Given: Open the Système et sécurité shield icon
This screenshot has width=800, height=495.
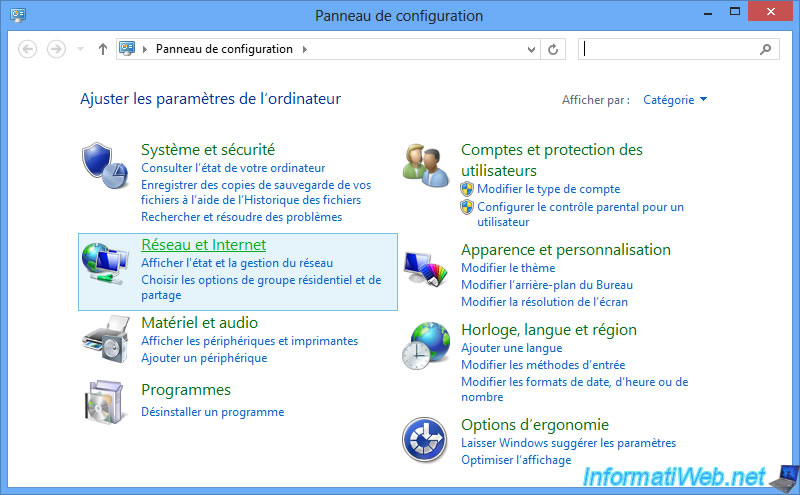Looking at the screenshot, I should point(105,165).
